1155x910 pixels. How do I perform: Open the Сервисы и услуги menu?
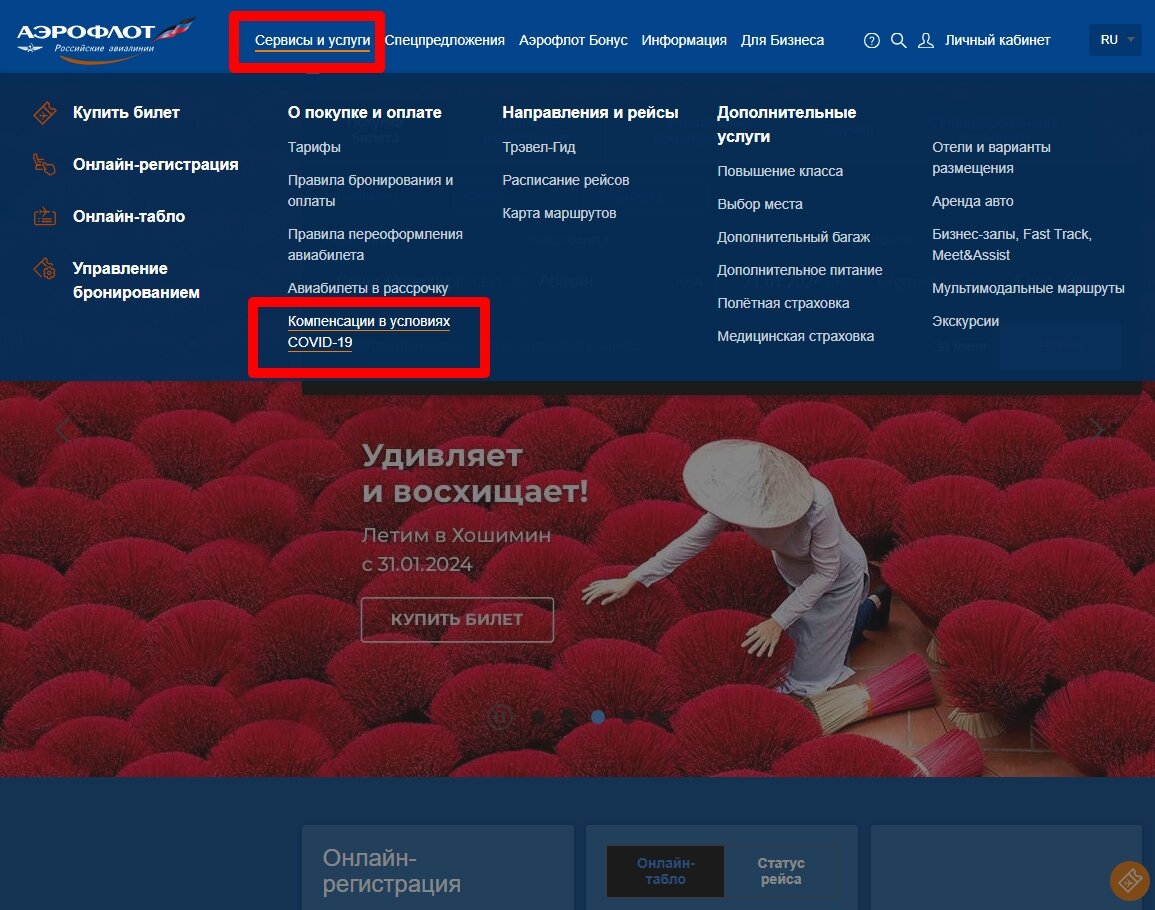[312, 41]
